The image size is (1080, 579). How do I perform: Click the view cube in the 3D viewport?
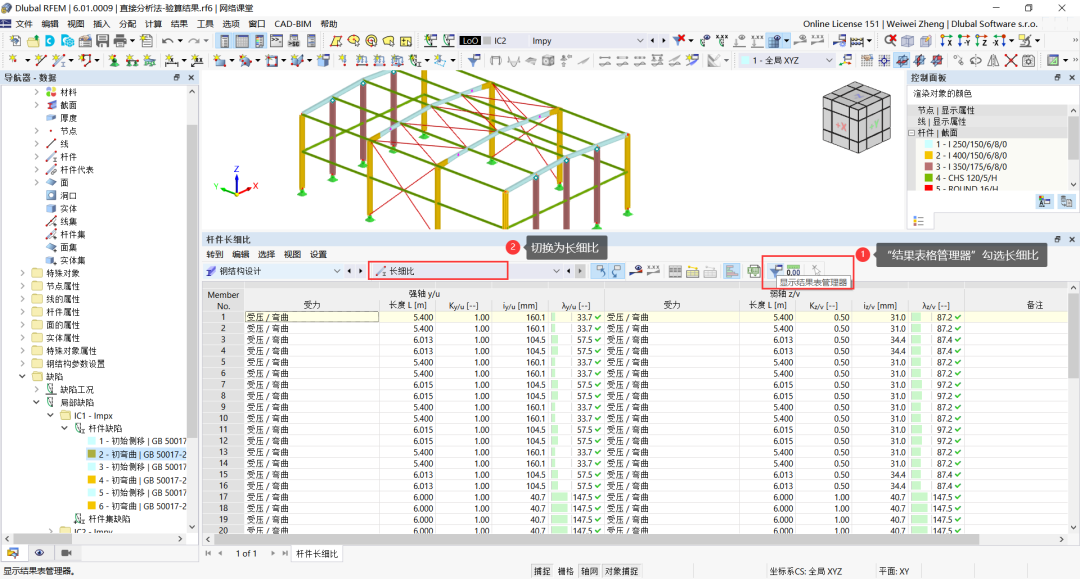click(x=856, y=118)
